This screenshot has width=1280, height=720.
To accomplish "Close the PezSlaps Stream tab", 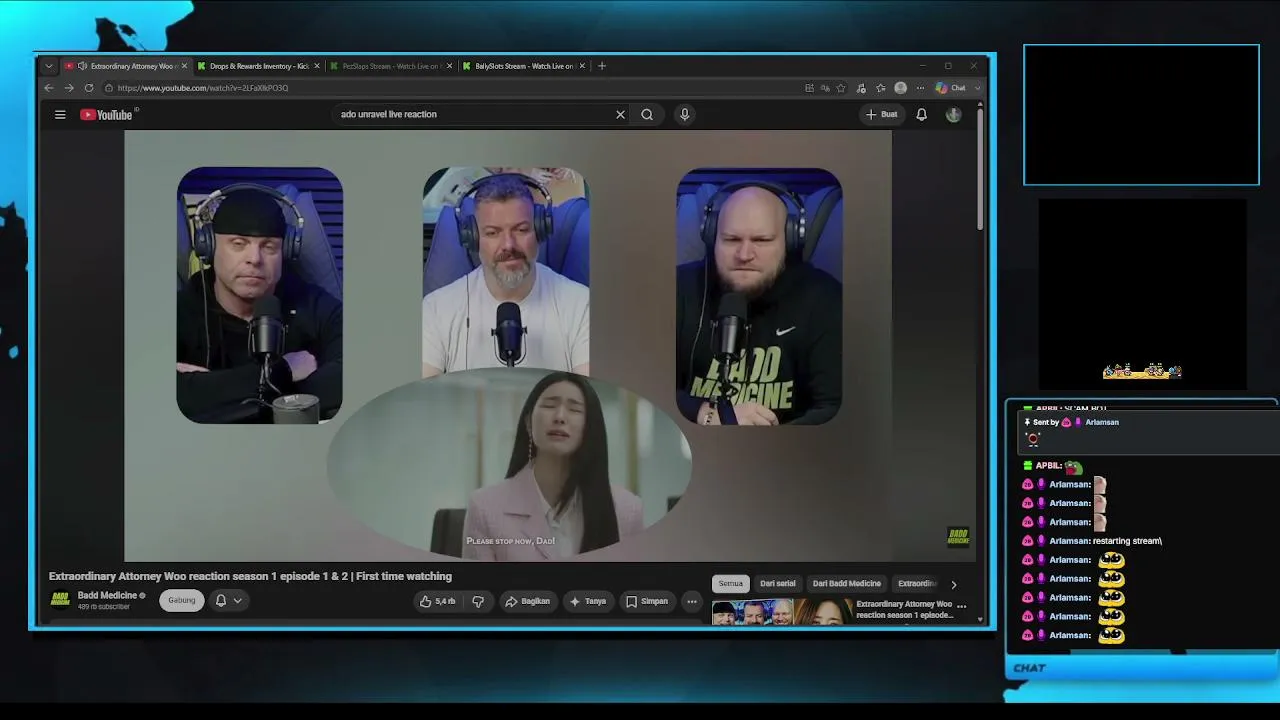I will pos(450,66).
